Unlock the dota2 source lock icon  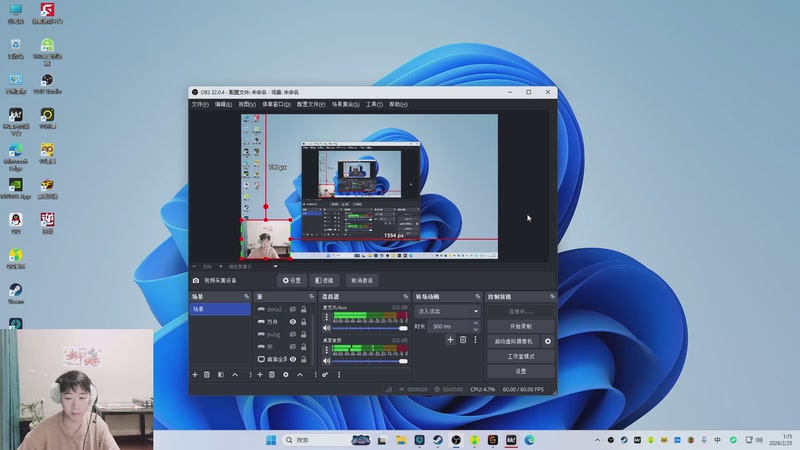click(x=304, y=309)
